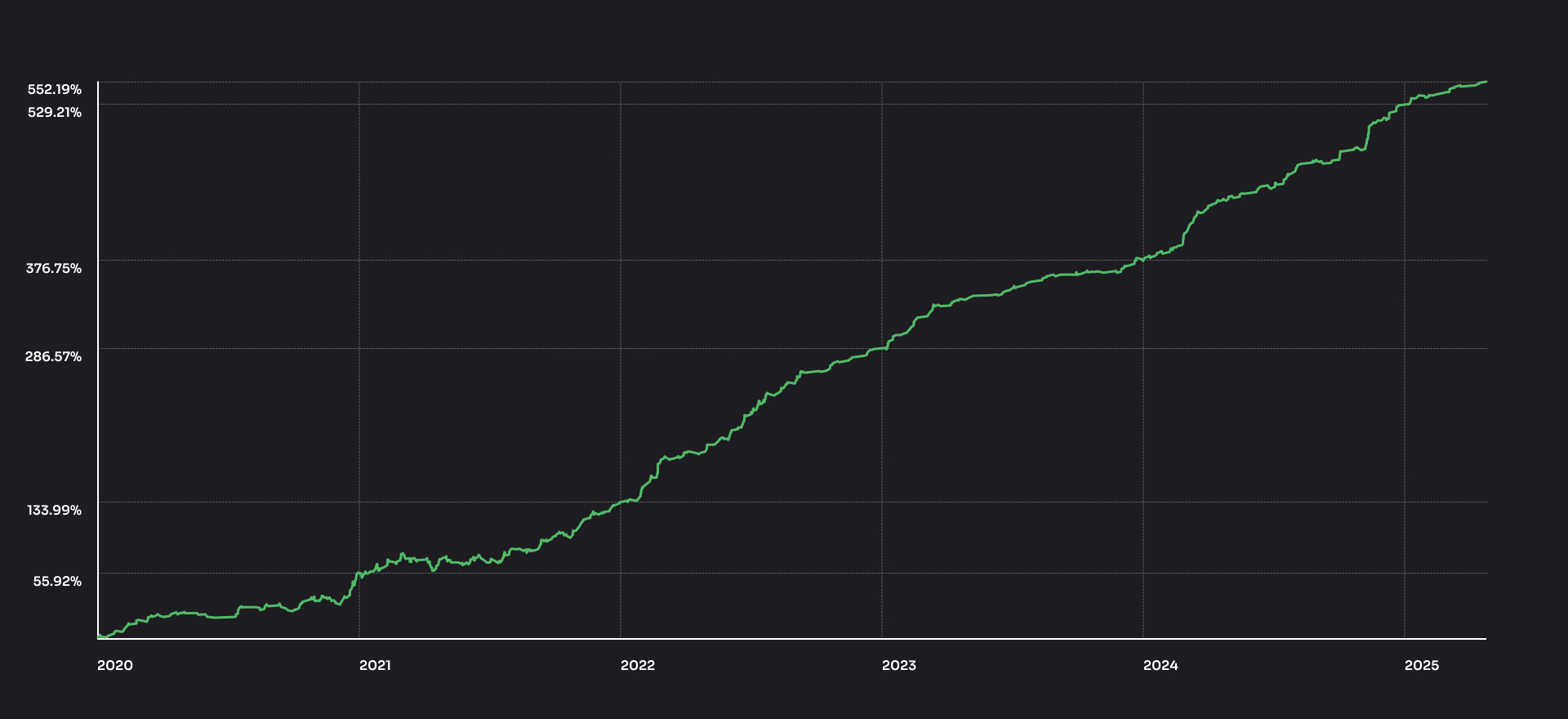Click where 2025 gridline meets 529.21% gridline
1568x719 pixels.
1405,104
